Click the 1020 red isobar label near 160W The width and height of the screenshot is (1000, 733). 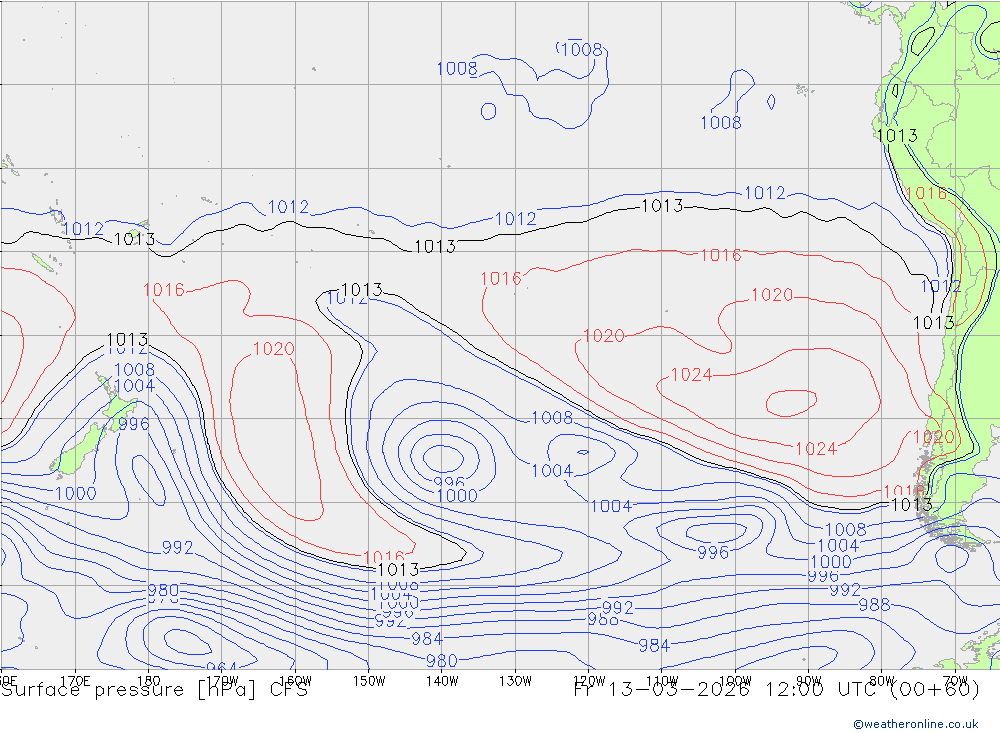point(274,349)
